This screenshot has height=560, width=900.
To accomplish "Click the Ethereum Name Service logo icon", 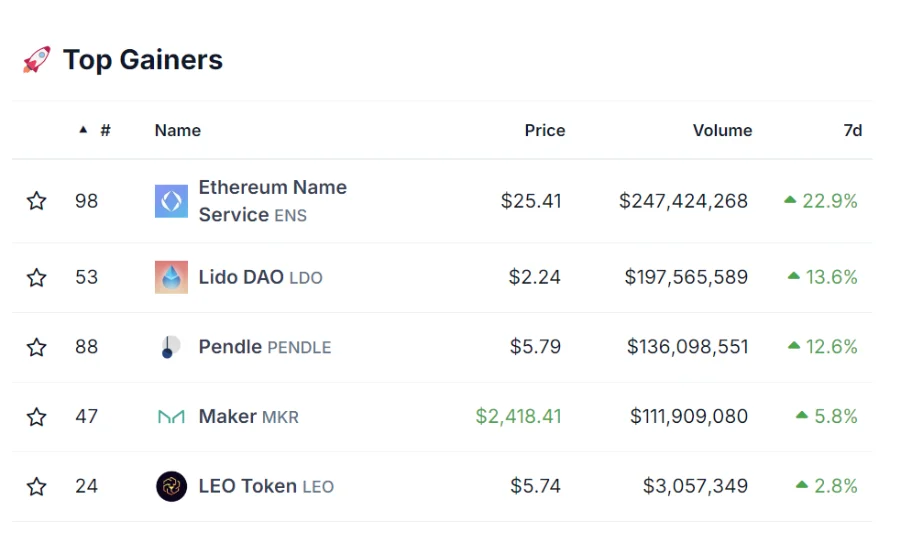I will pos(171,201).
